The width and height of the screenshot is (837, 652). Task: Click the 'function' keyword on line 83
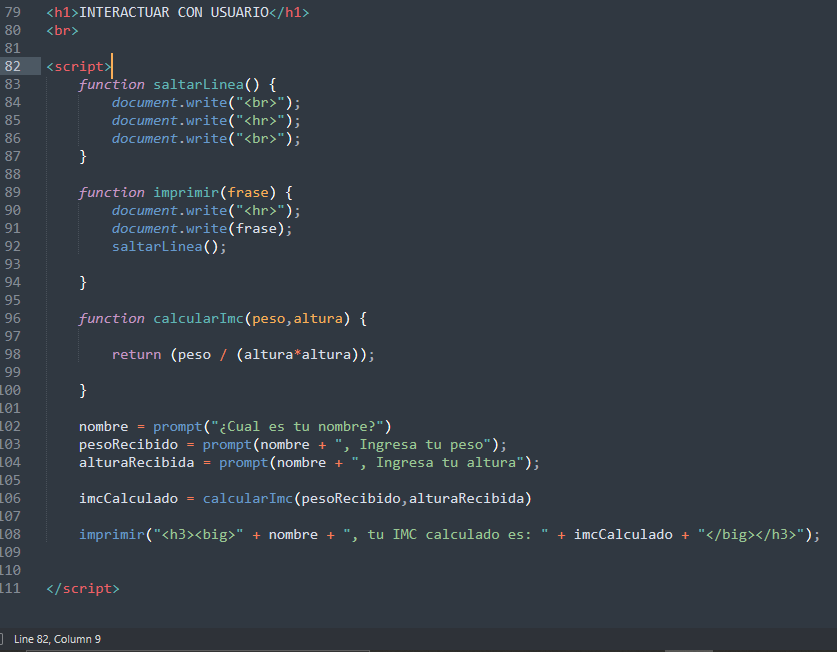pyautogui.click(x=112, y=84)
